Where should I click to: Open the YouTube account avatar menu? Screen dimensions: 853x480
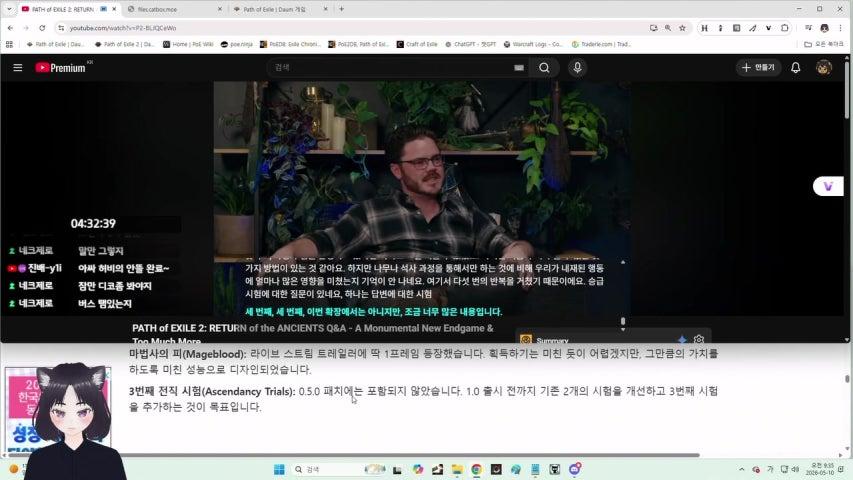[824, 67]
